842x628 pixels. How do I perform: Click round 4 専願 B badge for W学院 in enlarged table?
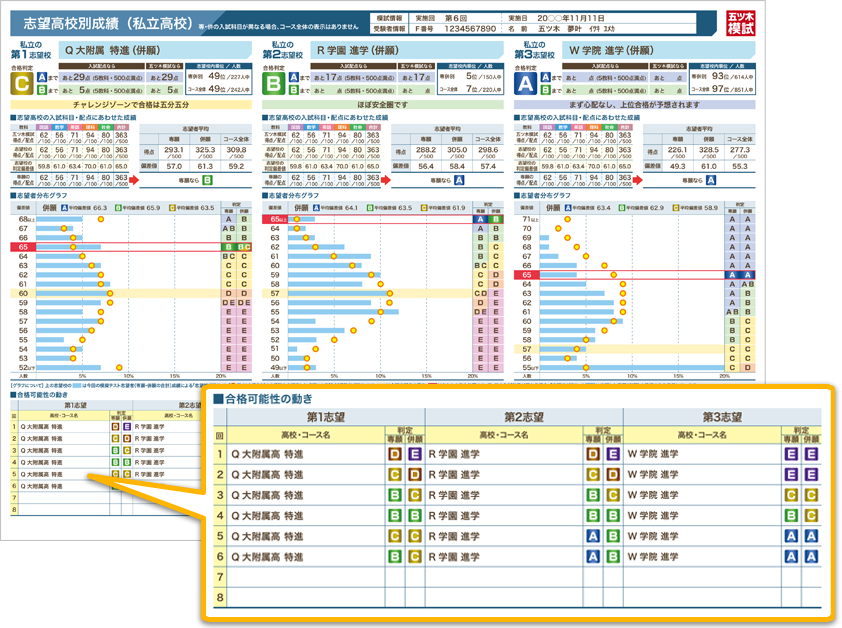pos(791,515)
